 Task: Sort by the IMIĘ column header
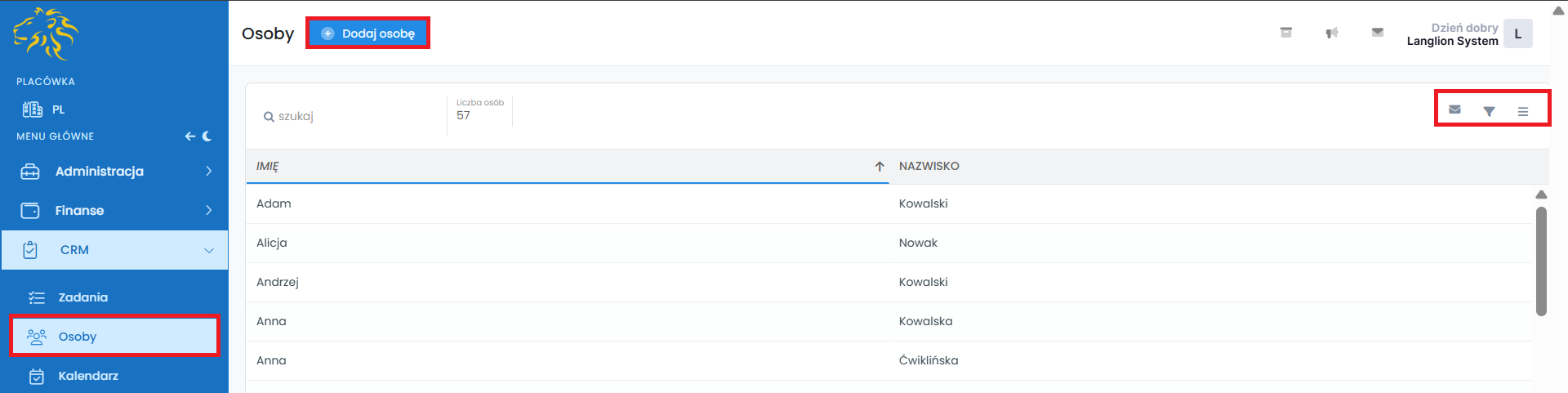(x=268, y=166)
